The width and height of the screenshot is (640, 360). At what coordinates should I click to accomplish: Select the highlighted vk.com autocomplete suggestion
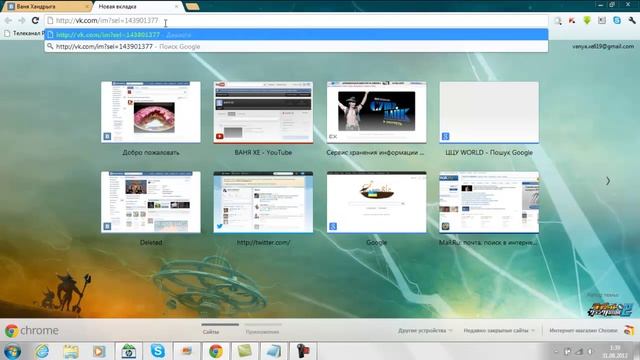(x=296, y=35)
